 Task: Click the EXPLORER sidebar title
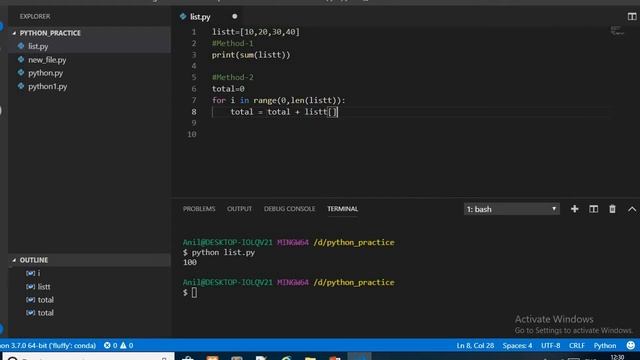click(x=35, y=16)
